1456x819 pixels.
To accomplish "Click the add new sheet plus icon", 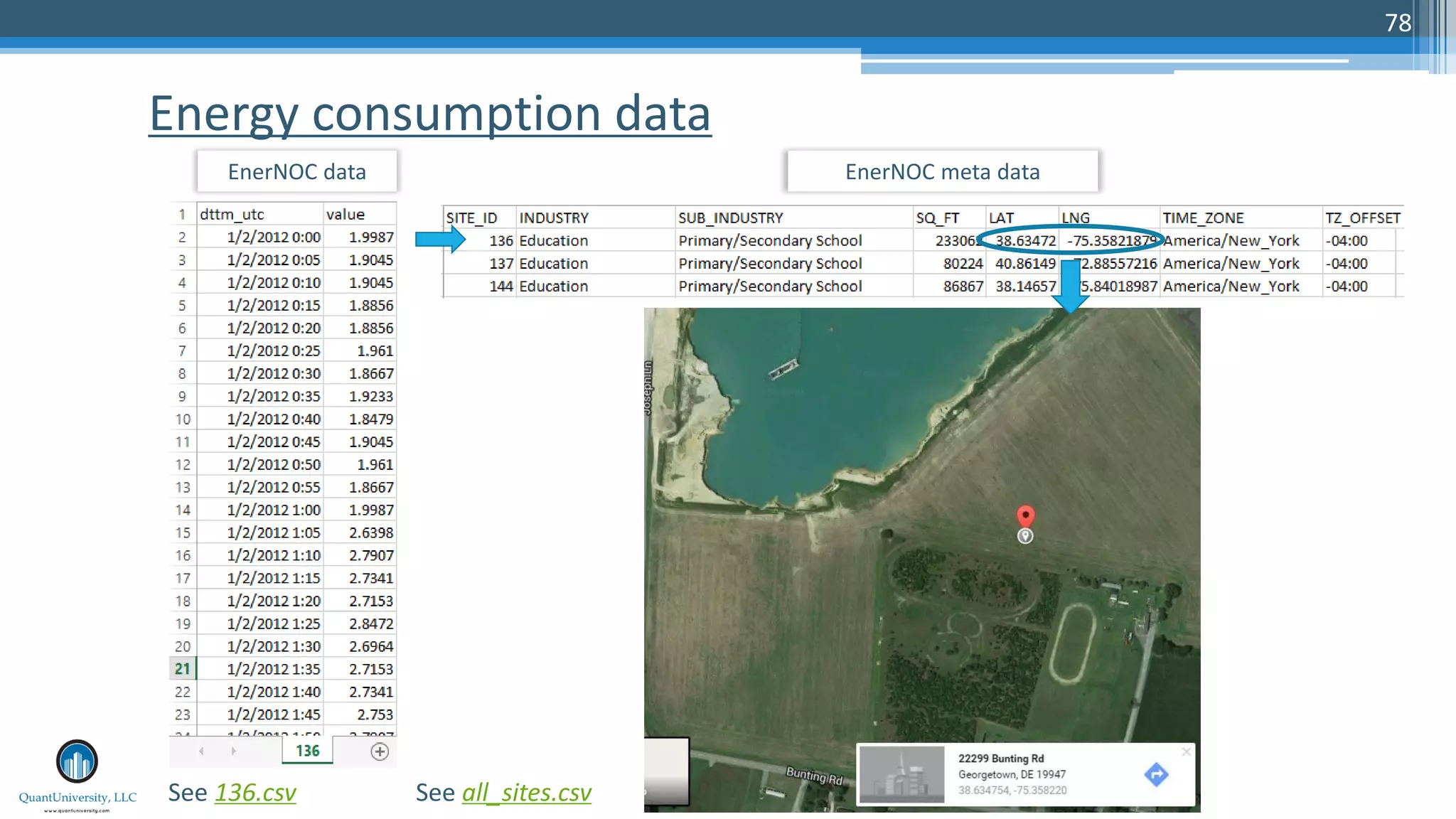I will tap(380, 751).
